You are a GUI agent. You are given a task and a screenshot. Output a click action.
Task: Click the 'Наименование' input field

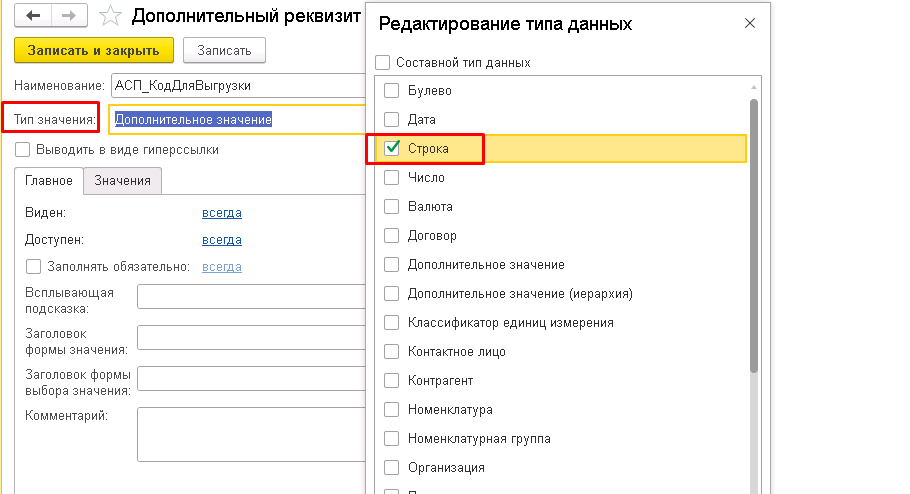point(238,86)
